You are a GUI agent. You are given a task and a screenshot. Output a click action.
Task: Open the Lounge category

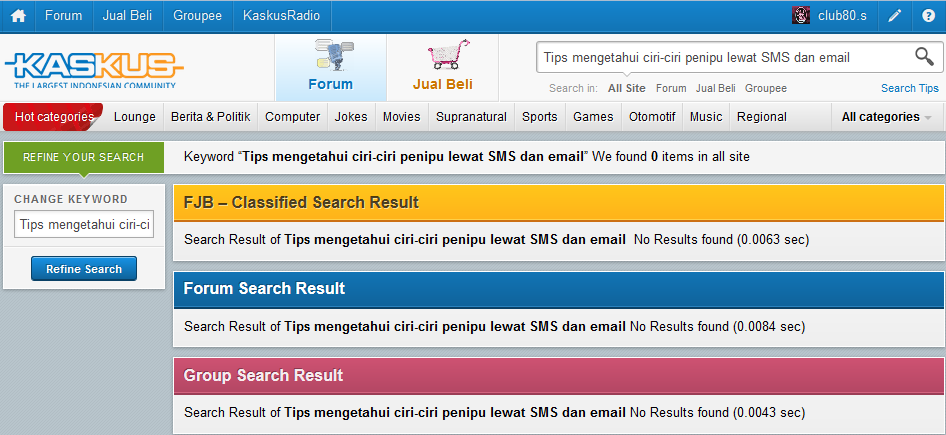(x=135, y=117)
